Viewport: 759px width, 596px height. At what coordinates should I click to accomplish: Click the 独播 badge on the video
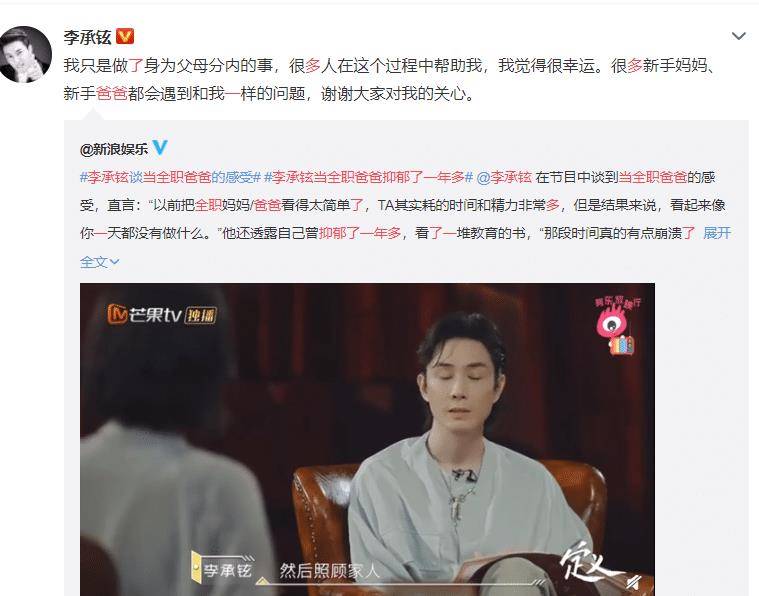201,315
